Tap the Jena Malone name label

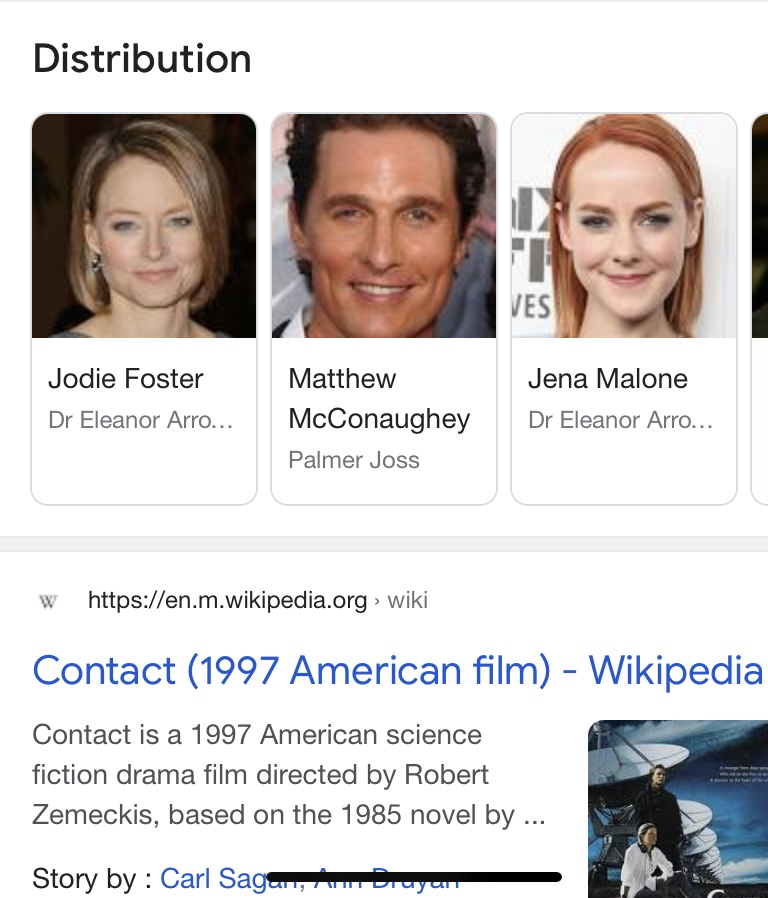pyautogui.click(x=608, y=379)
